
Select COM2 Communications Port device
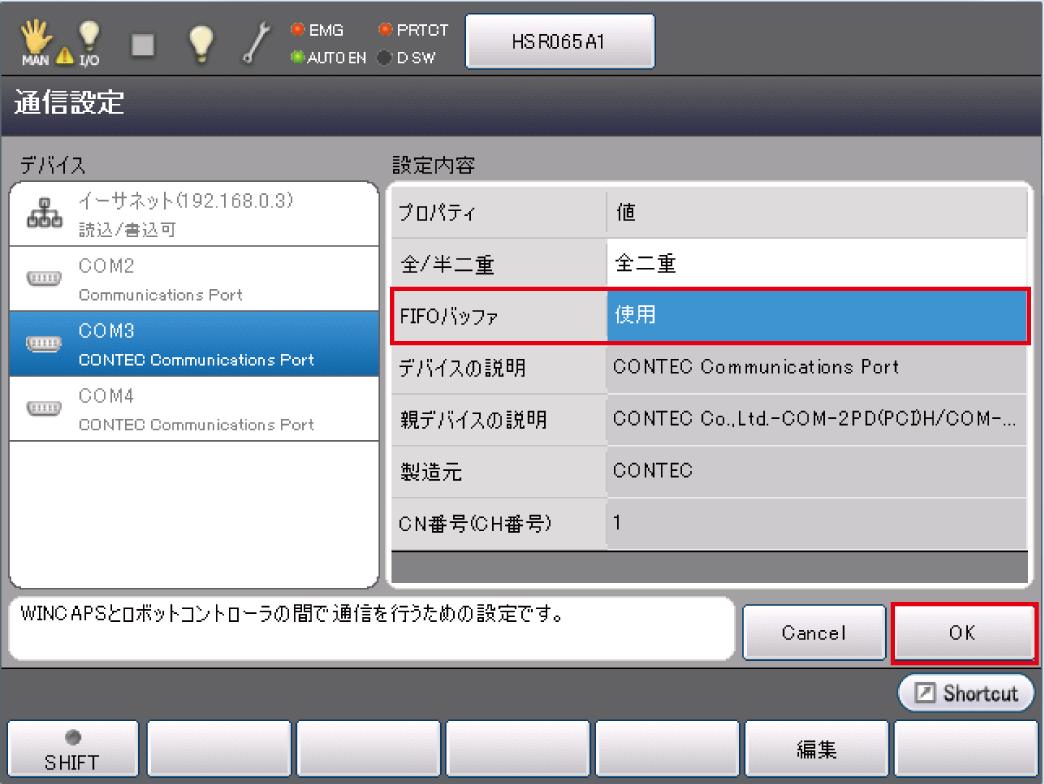coord(194,279)
